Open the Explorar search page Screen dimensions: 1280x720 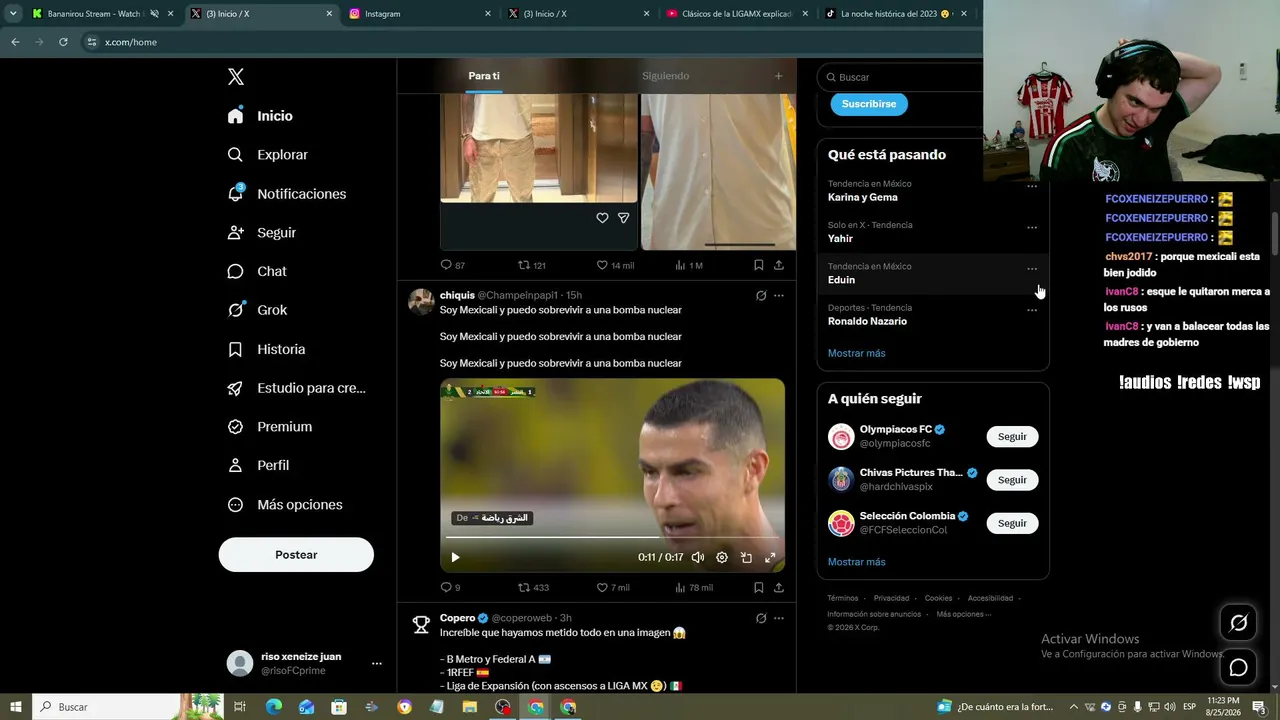[x=267, y=155]
